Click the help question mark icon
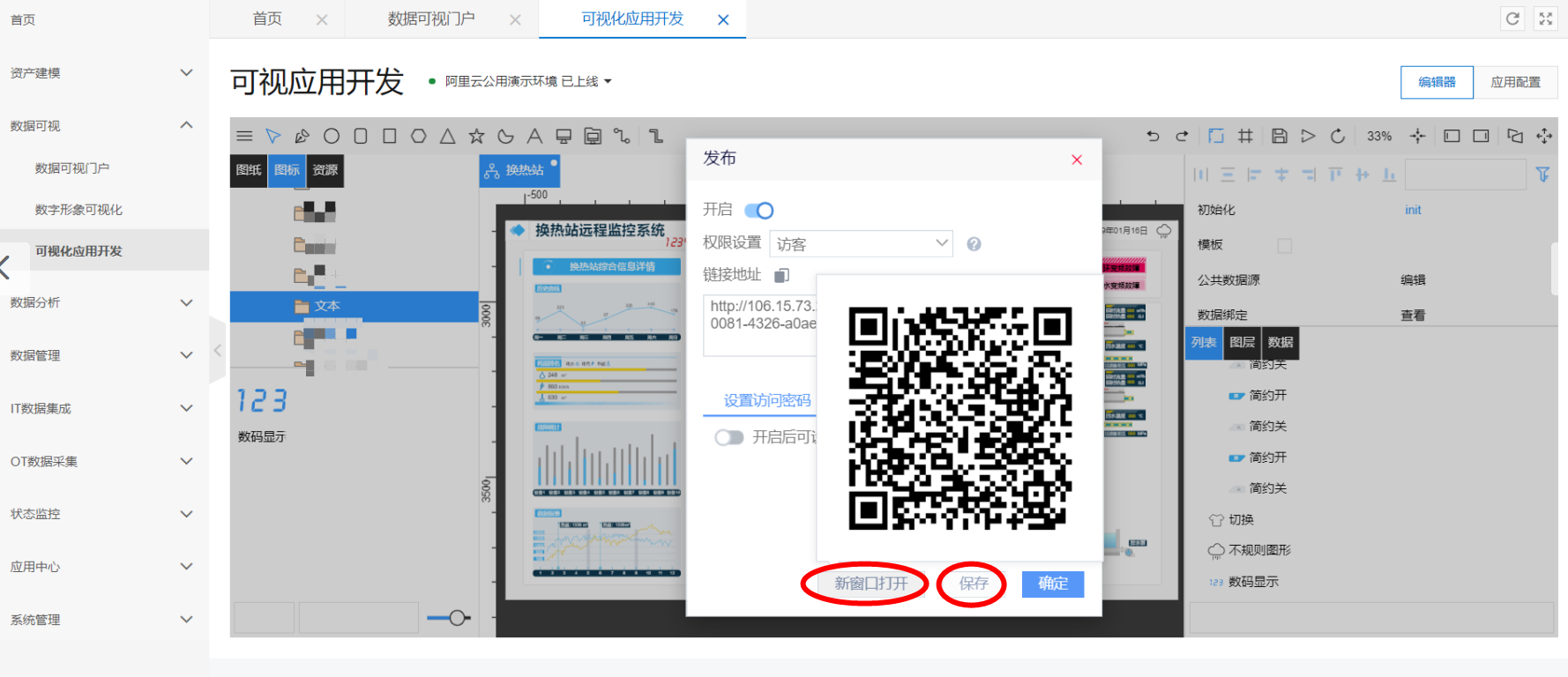This screenshot has height=677, width=1568. pyautogui.click(x=974, y=244)
